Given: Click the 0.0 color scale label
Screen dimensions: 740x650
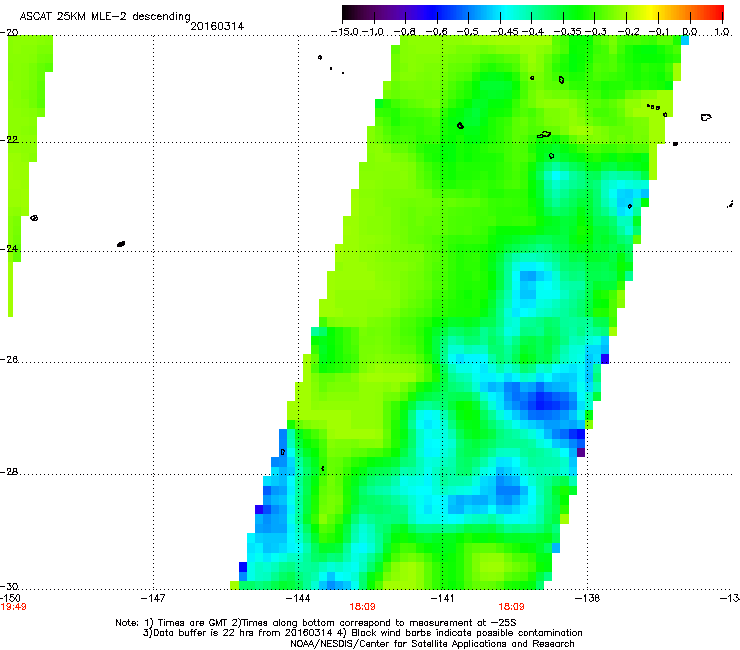Looking at the screenshot, I should 690,32.
